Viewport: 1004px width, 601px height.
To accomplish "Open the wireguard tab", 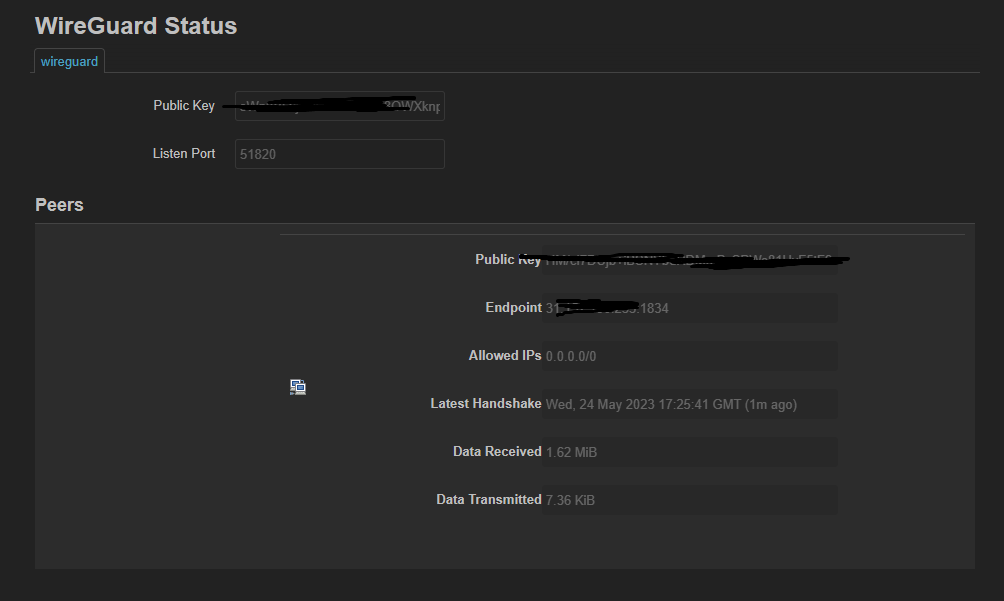I will [x=69, y=61].
